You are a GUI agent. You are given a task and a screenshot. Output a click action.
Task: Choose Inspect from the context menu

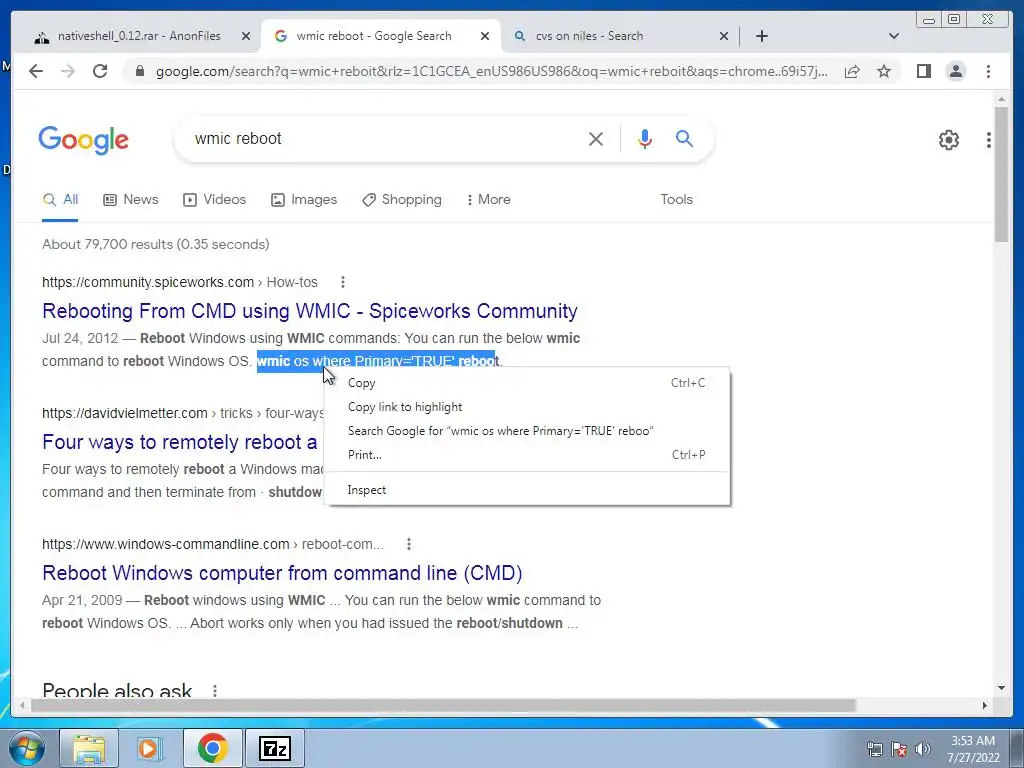(x=526, y=490)
